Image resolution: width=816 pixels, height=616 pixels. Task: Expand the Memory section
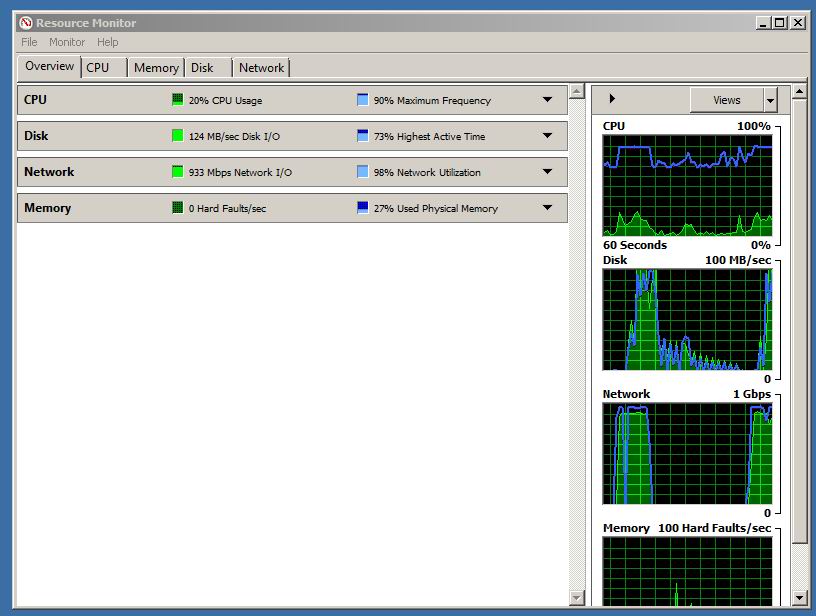coord(547,208)
